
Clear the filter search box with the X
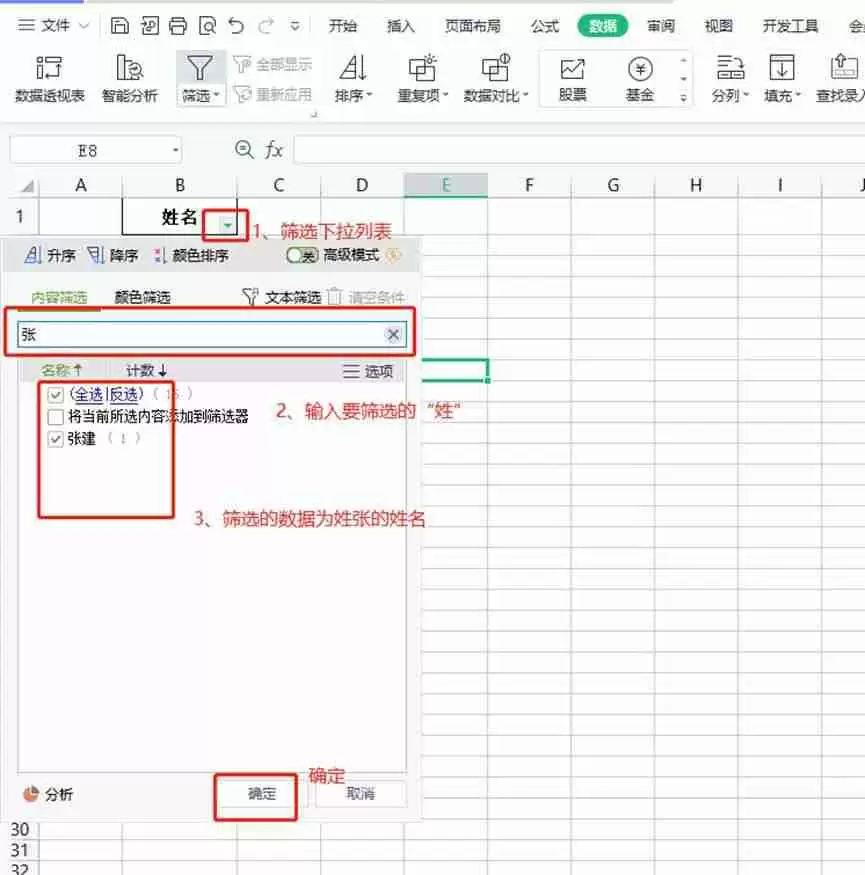point(393,334)
